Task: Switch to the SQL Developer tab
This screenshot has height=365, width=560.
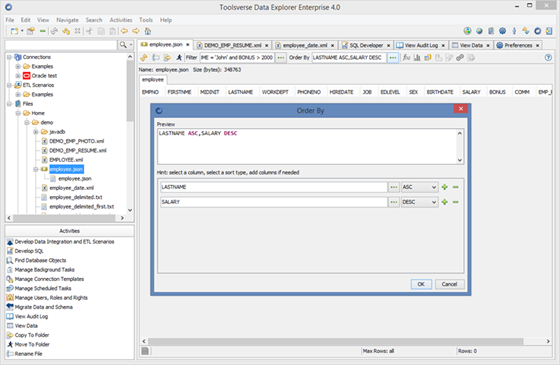Action: (x=366, y=45)
